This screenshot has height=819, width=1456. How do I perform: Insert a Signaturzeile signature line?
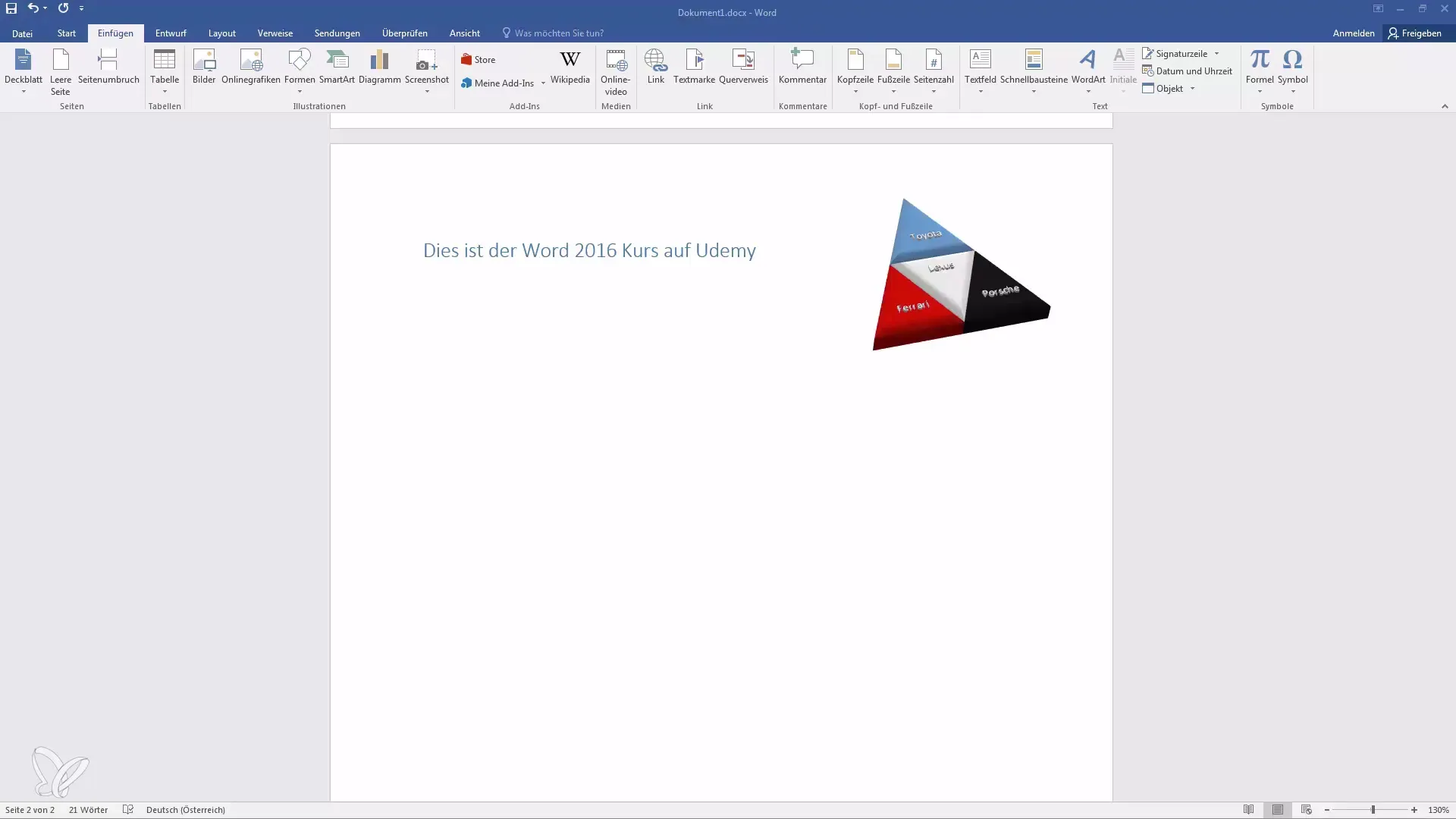pos(1175,54)
